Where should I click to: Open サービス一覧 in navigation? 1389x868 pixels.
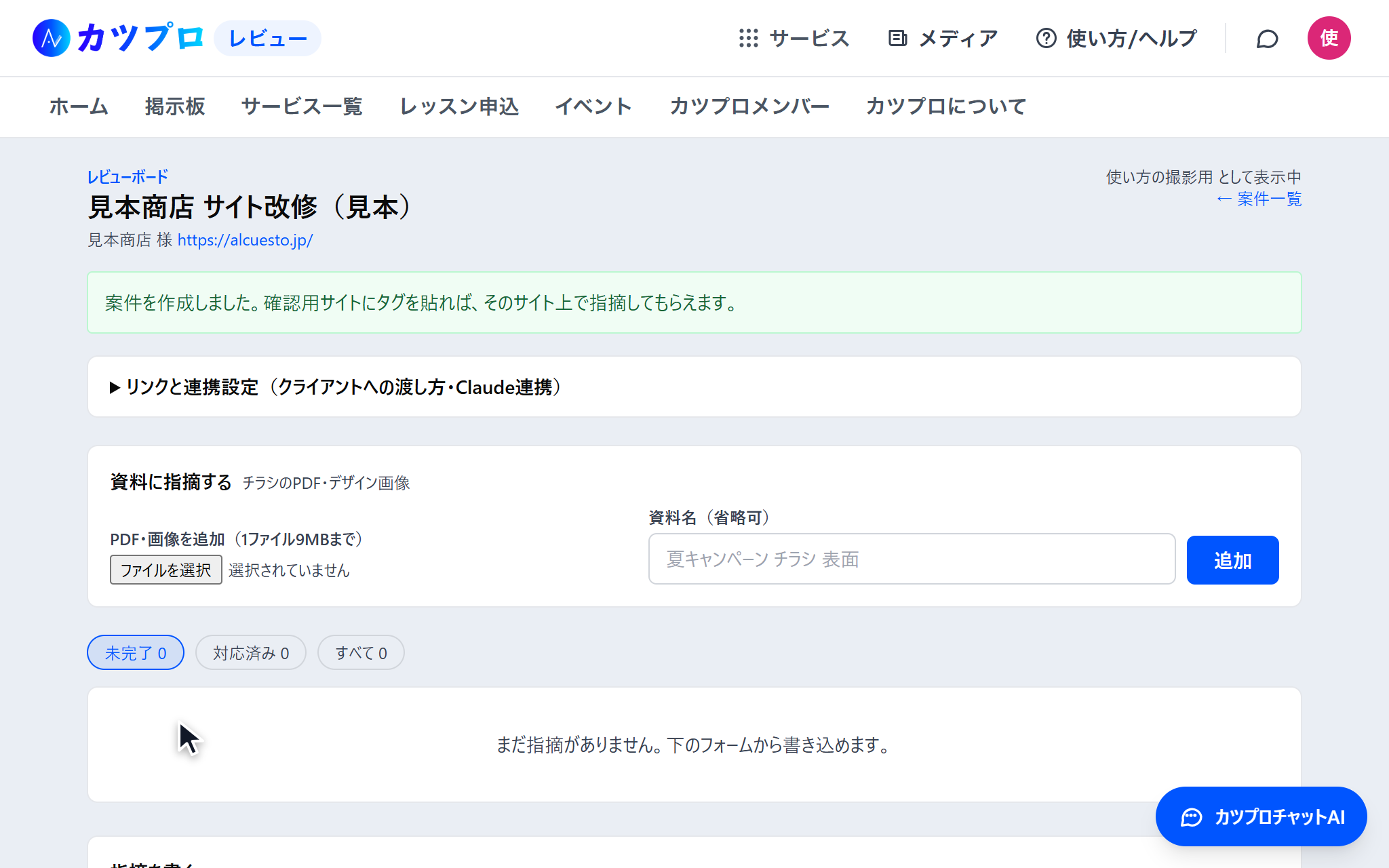pos(302,106)
